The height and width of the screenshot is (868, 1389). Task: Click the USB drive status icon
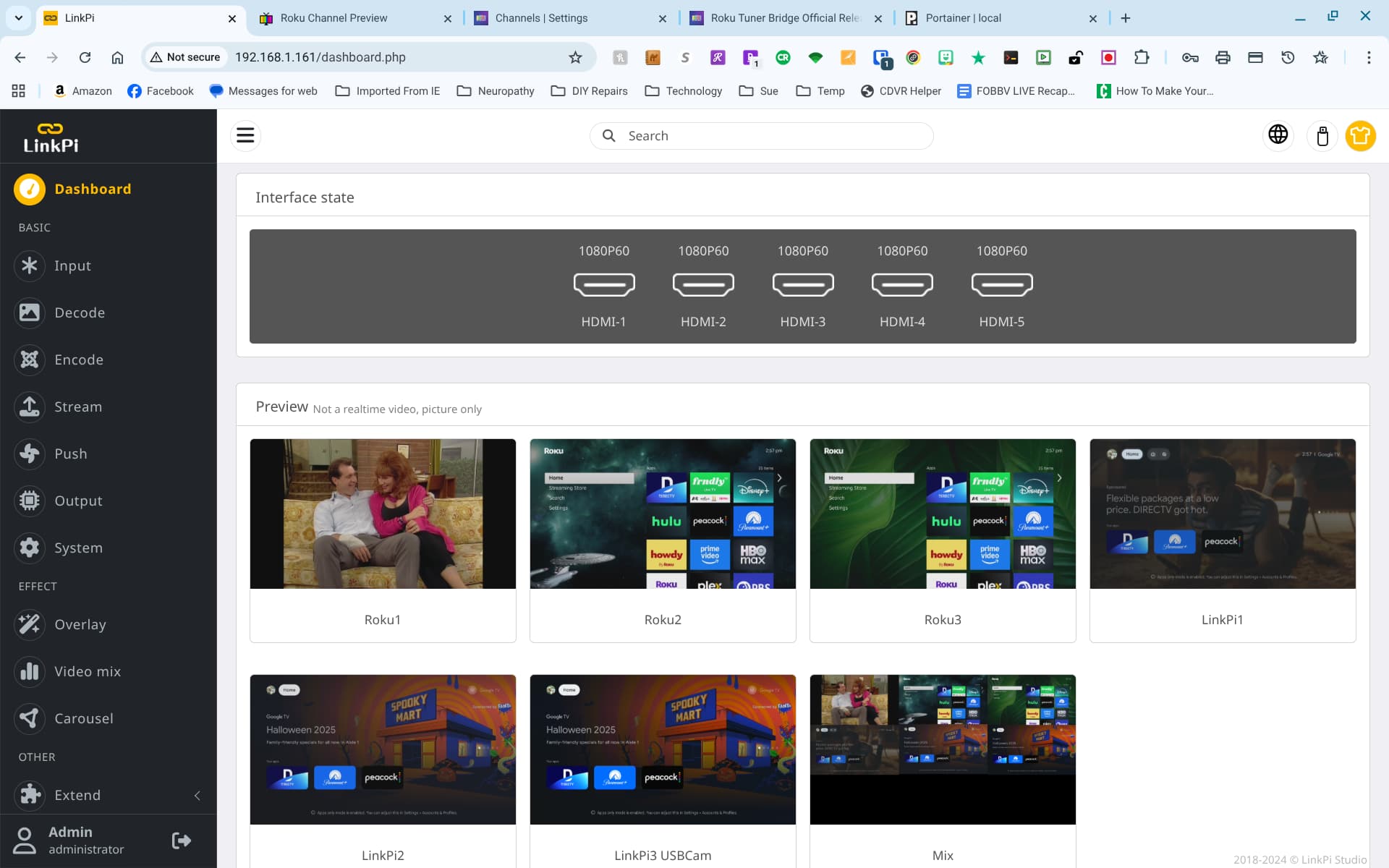[x=1322, y=135]
